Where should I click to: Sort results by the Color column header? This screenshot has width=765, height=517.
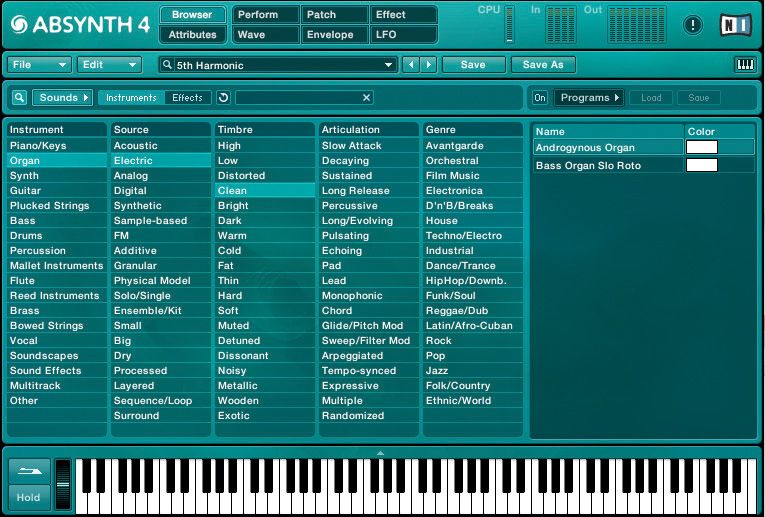coord(720,131)
